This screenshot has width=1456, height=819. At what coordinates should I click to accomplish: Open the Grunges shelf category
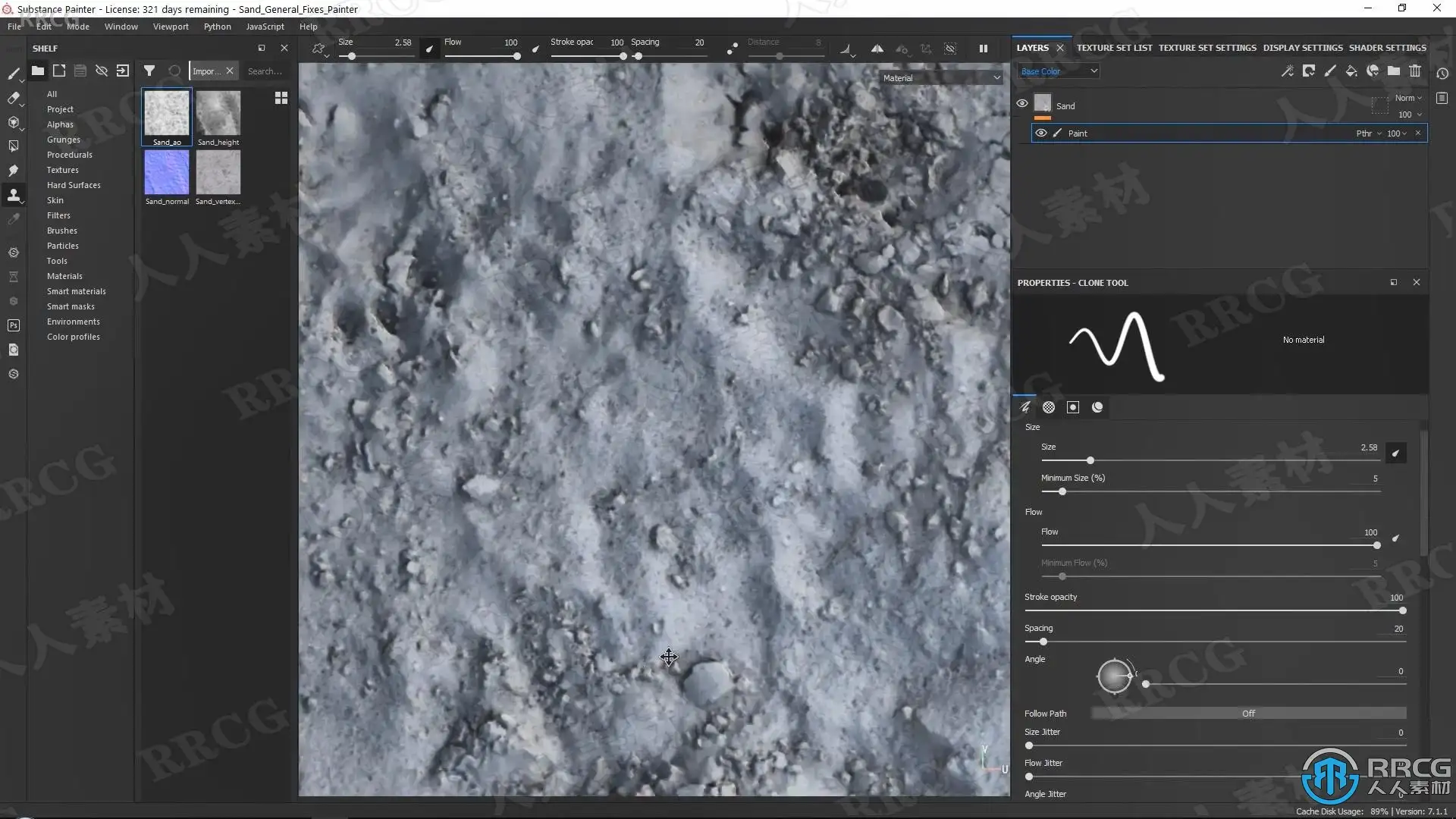[x=64, y=140]
